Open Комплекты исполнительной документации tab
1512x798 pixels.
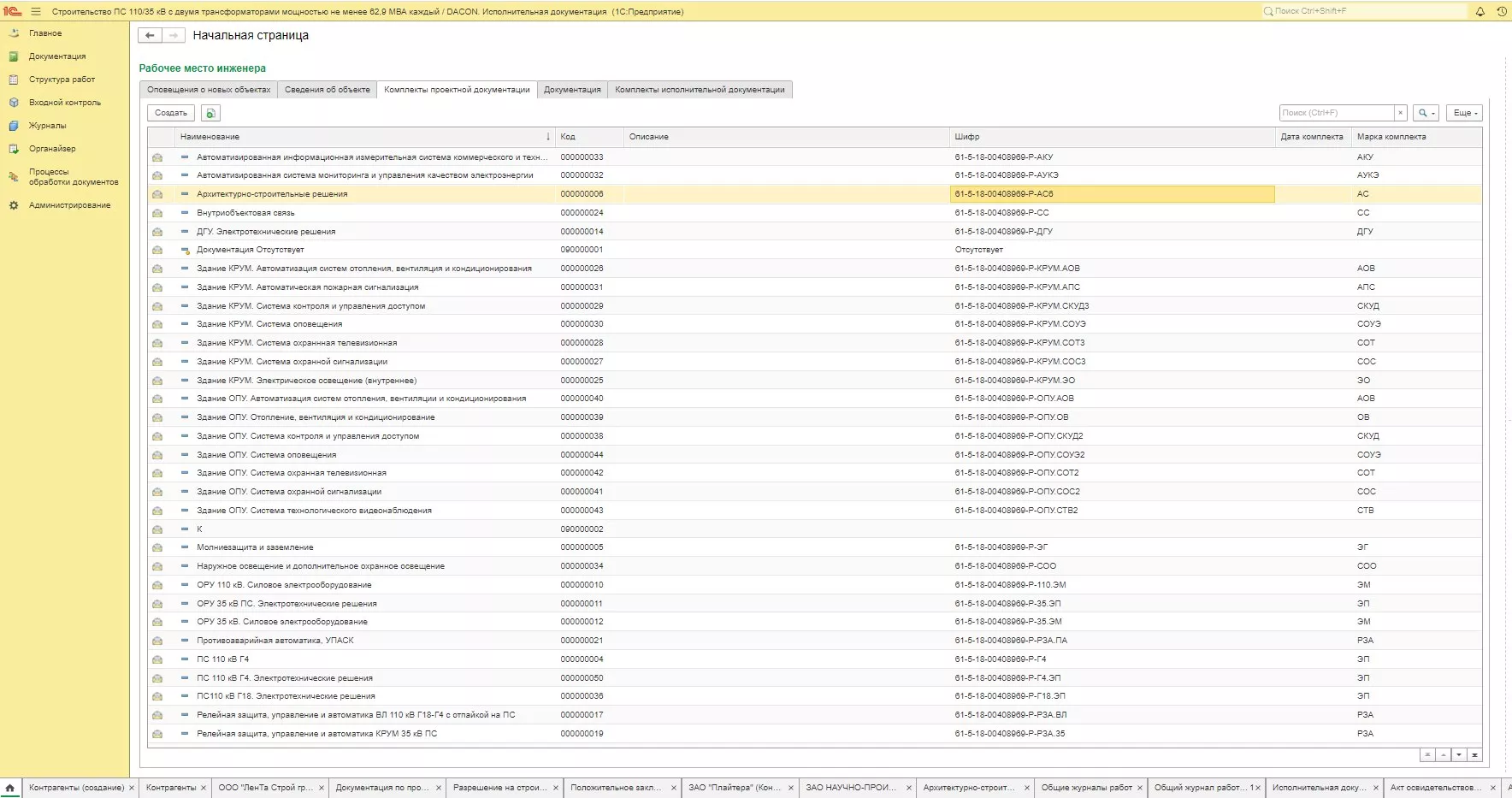pos(699,90)
